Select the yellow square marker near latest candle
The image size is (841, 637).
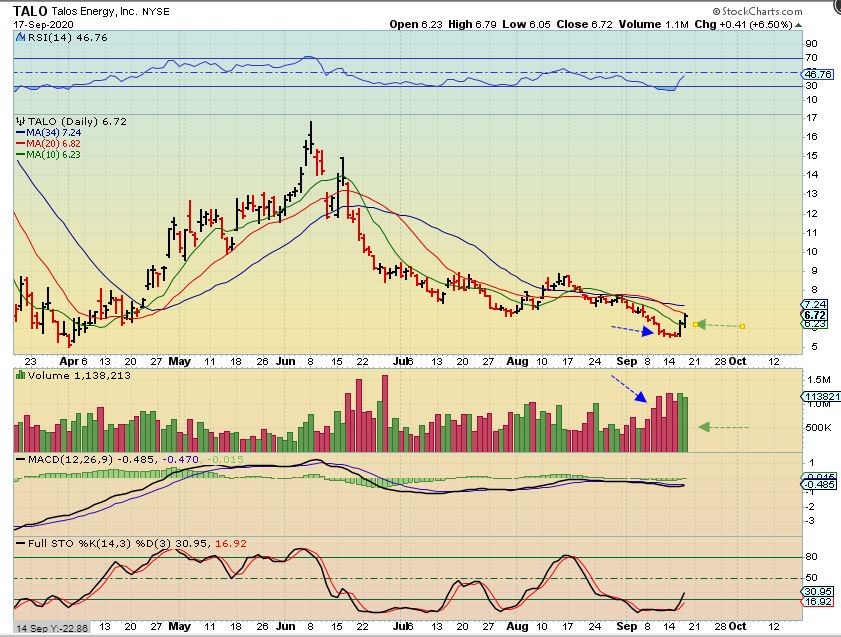[696, 324]
